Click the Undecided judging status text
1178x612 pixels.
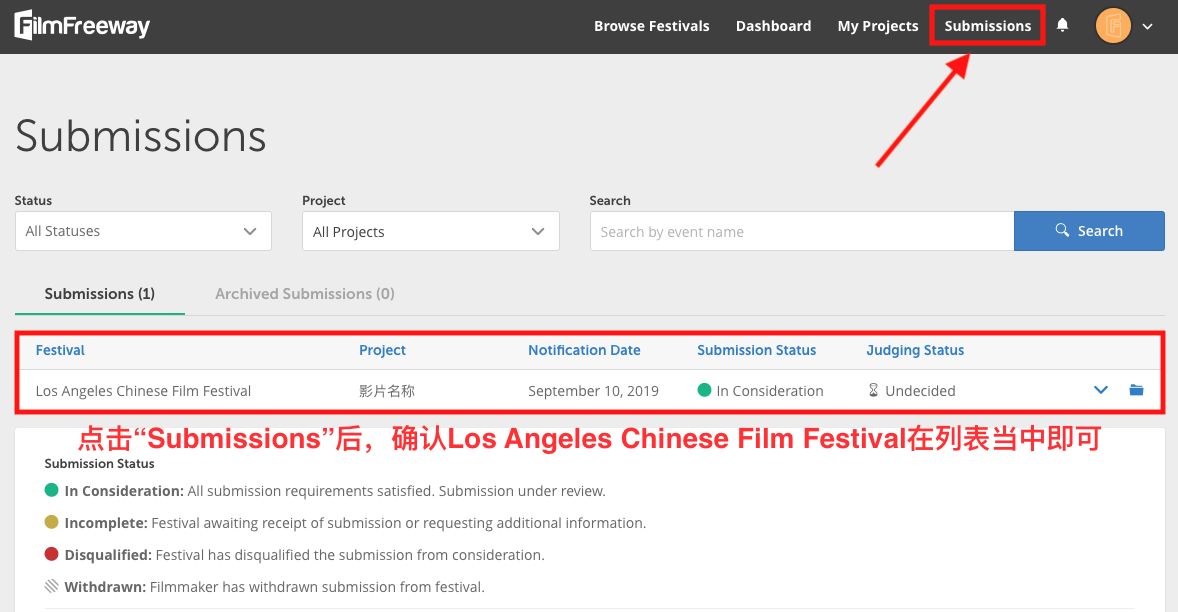tap(920, 391)
